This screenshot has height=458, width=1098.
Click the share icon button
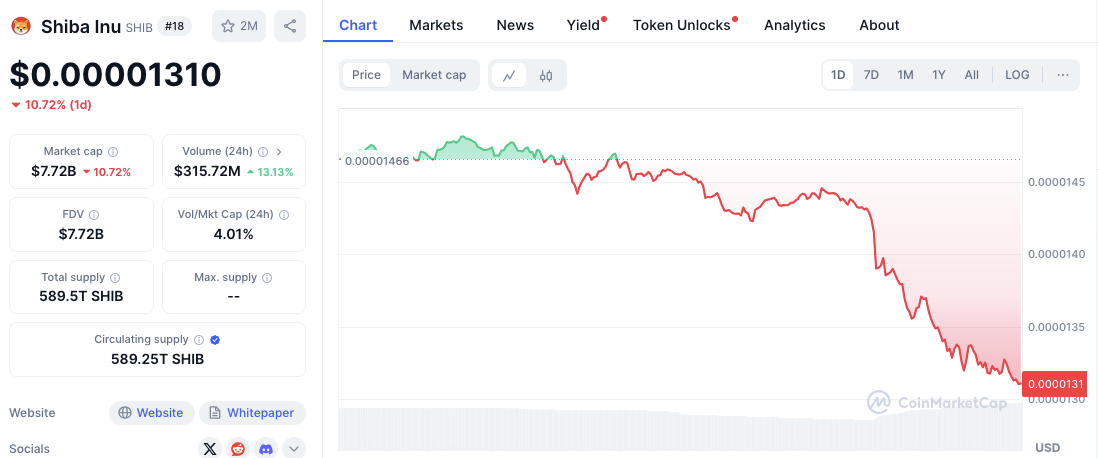coord(290,26)
